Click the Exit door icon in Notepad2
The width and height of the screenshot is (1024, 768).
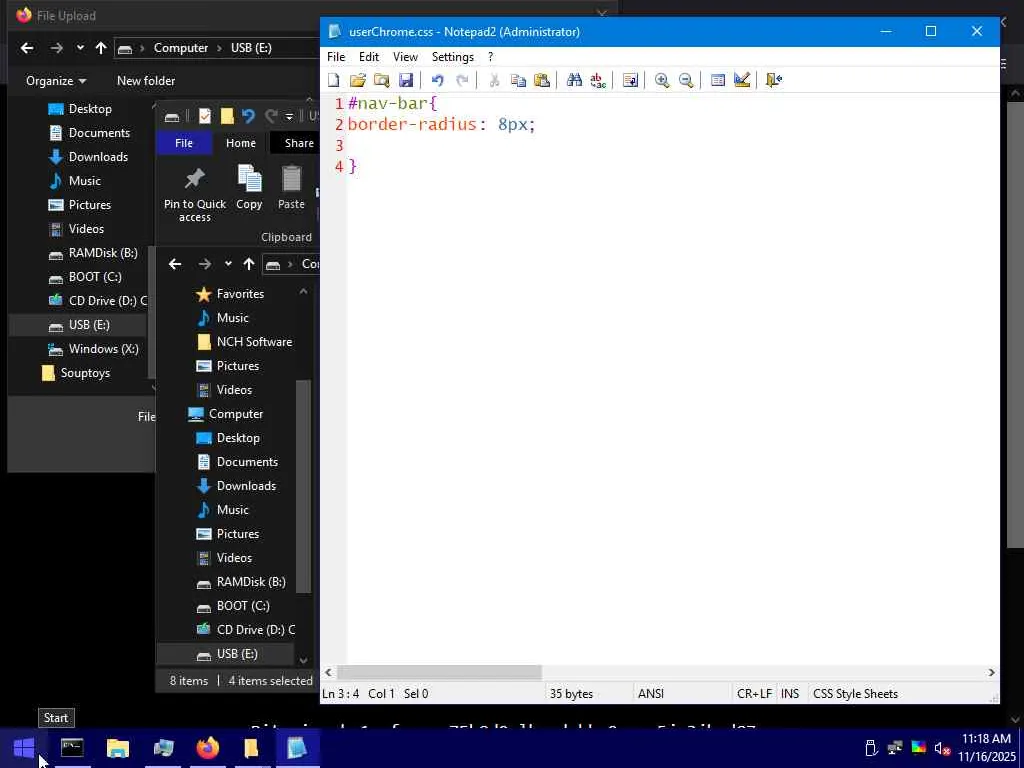click(774, 80)
